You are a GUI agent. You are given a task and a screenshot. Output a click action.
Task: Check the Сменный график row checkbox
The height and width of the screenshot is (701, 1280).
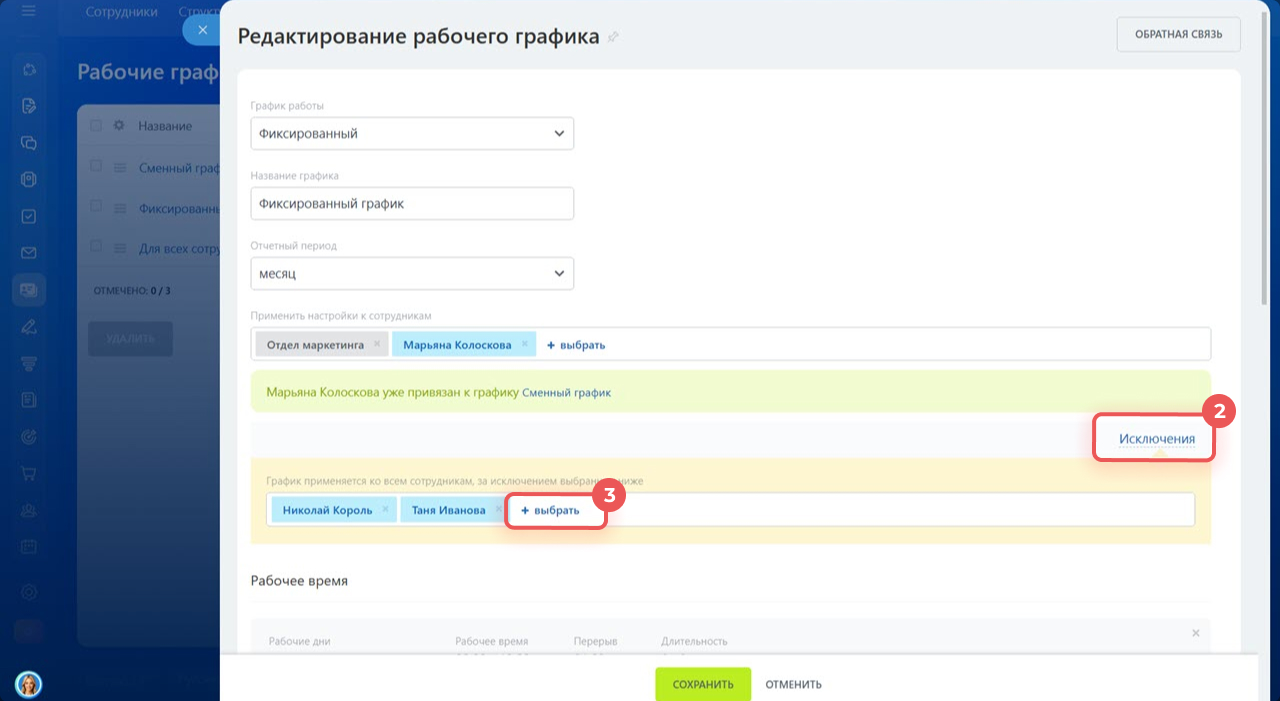tap(96, 168)
